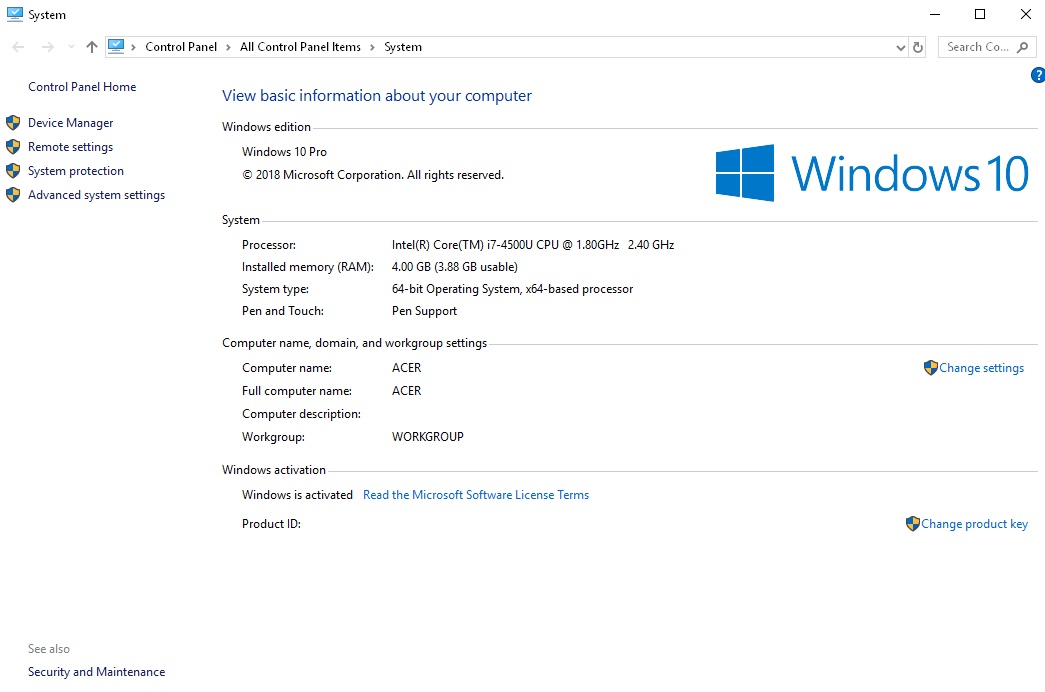Click the Product ID label
The height and width of the screenshot is (692, 1045).
click(271, 524)
